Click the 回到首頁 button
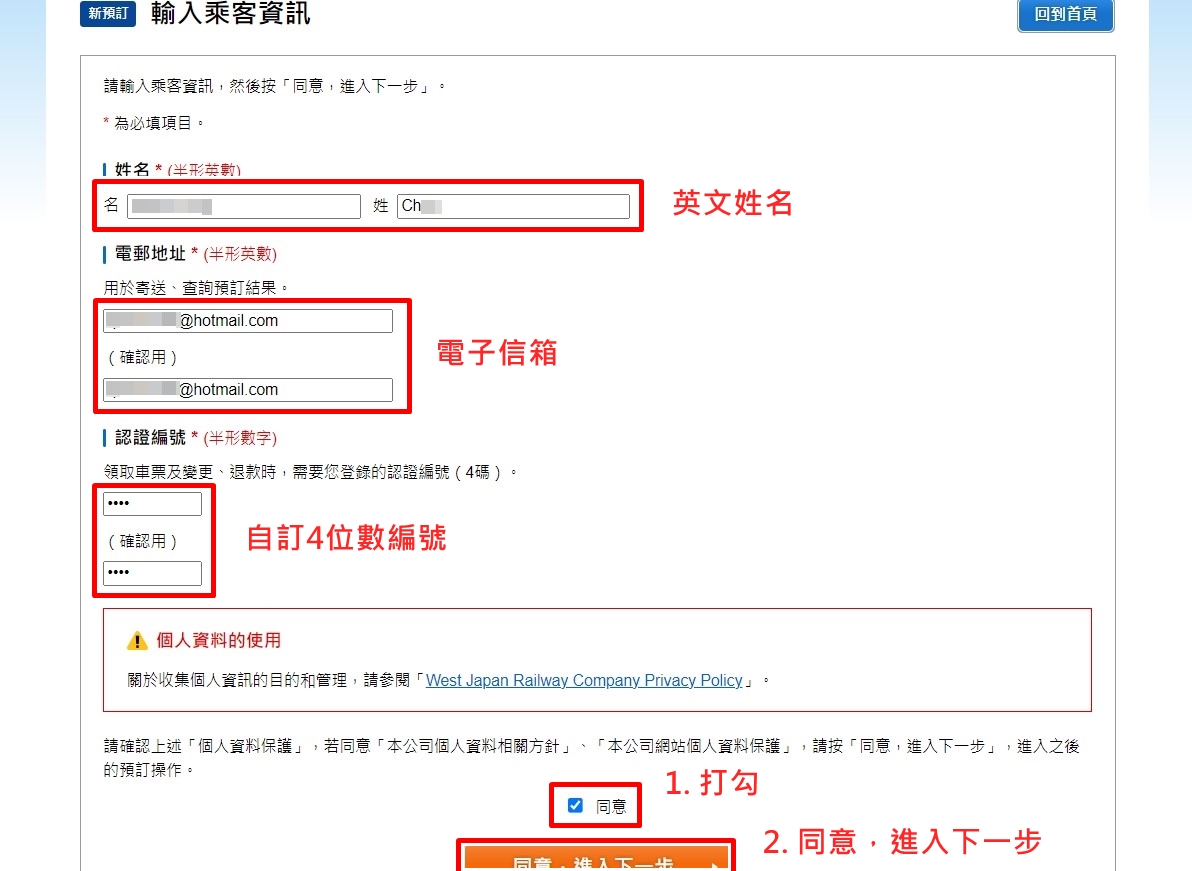This screenshot has width=1192, height=871. [x=1065, y=15]
